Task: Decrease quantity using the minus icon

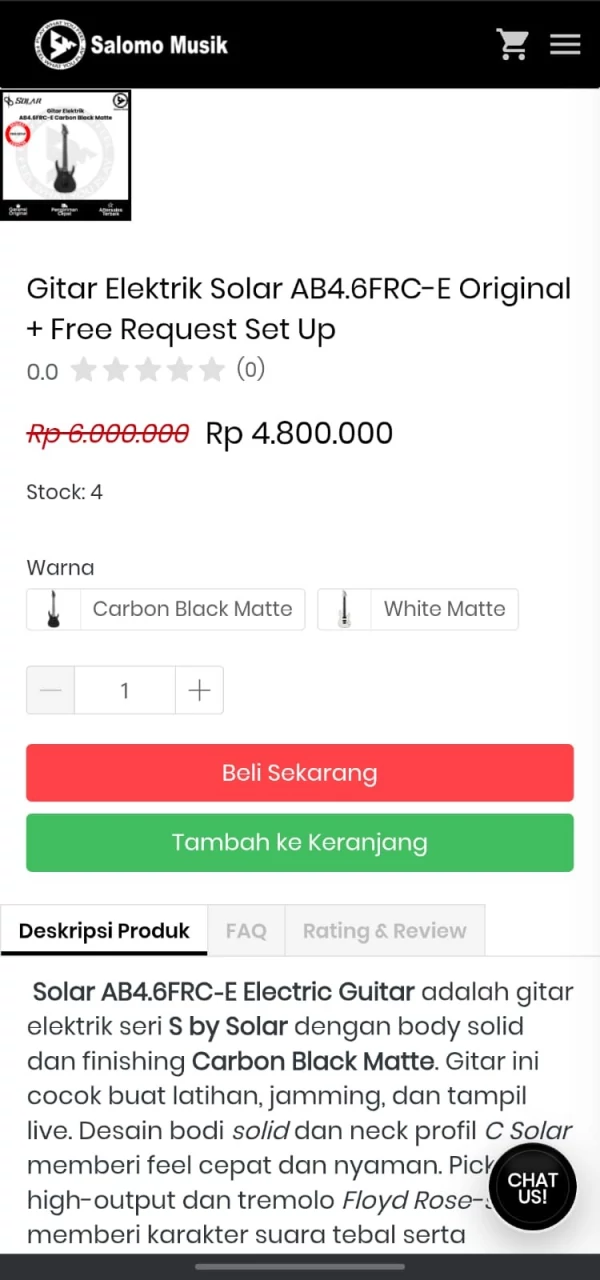Action: pos(50,690)
